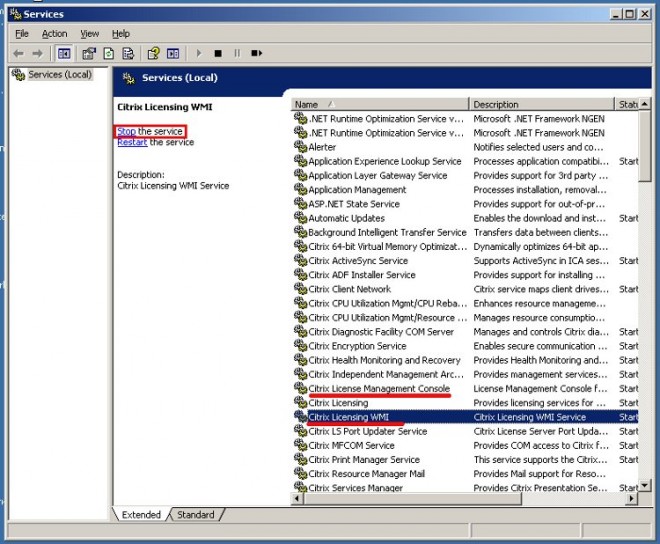Click the vertical scrollbar down arrow
The height and width of the screenshot is (544, 660).
tap(644, 485)
